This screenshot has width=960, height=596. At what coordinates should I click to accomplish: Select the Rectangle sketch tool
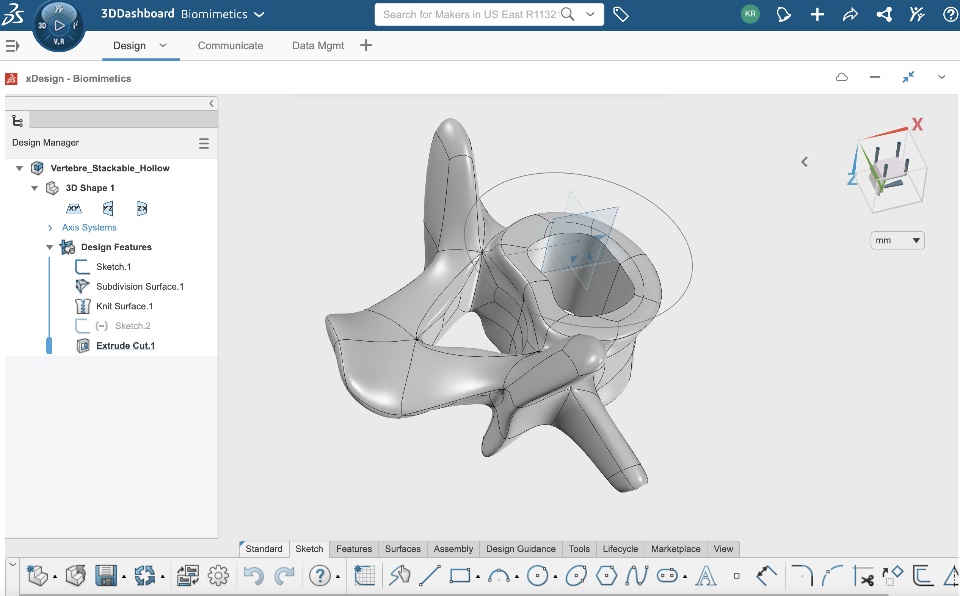pos(460,576)
